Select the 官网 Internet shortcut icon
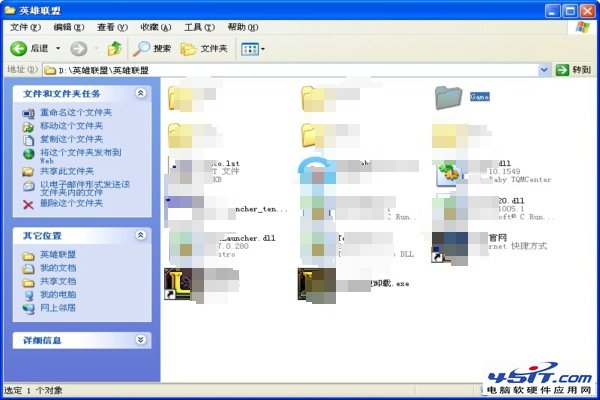 pos(449,248)
